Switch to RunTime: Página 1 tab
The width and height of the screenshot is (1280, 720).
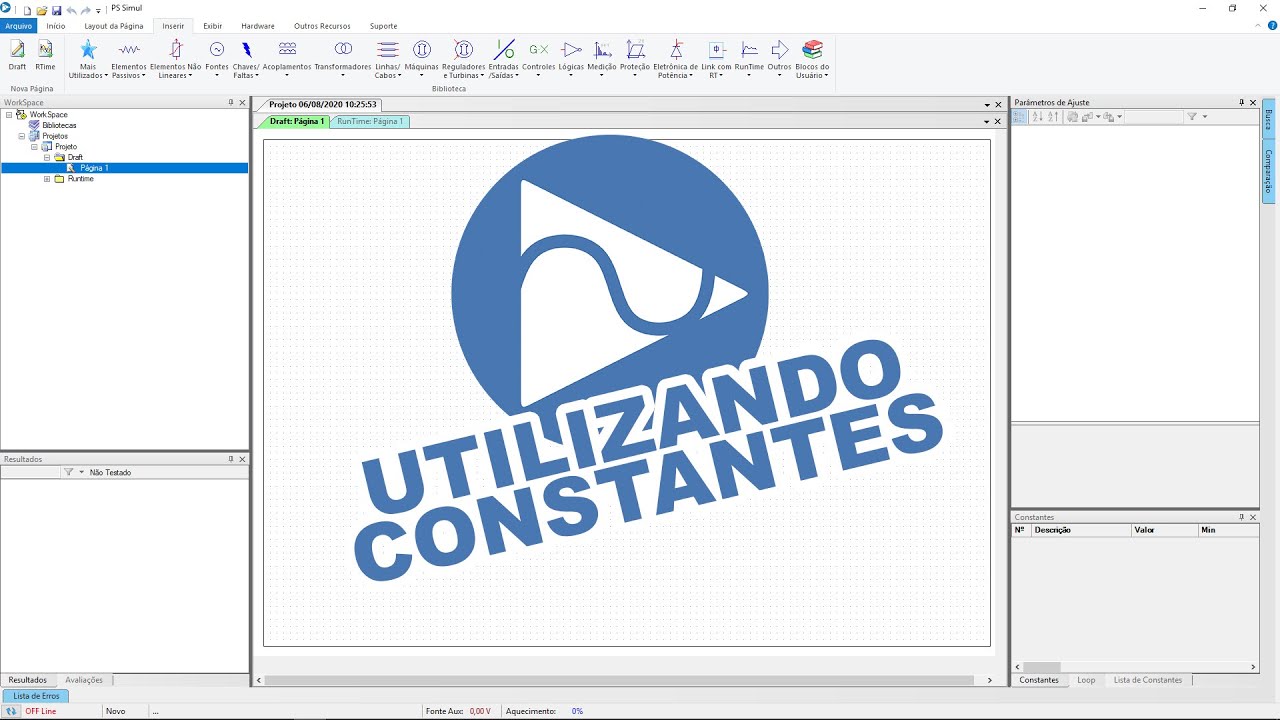(x=370, y=121)
